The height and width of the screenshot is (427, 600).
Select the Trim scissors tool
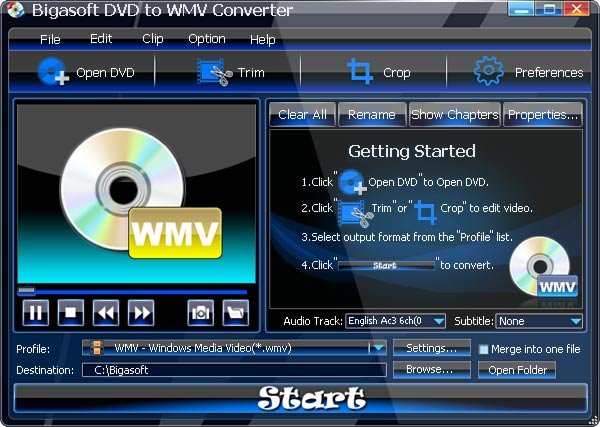tap(214, 72)
